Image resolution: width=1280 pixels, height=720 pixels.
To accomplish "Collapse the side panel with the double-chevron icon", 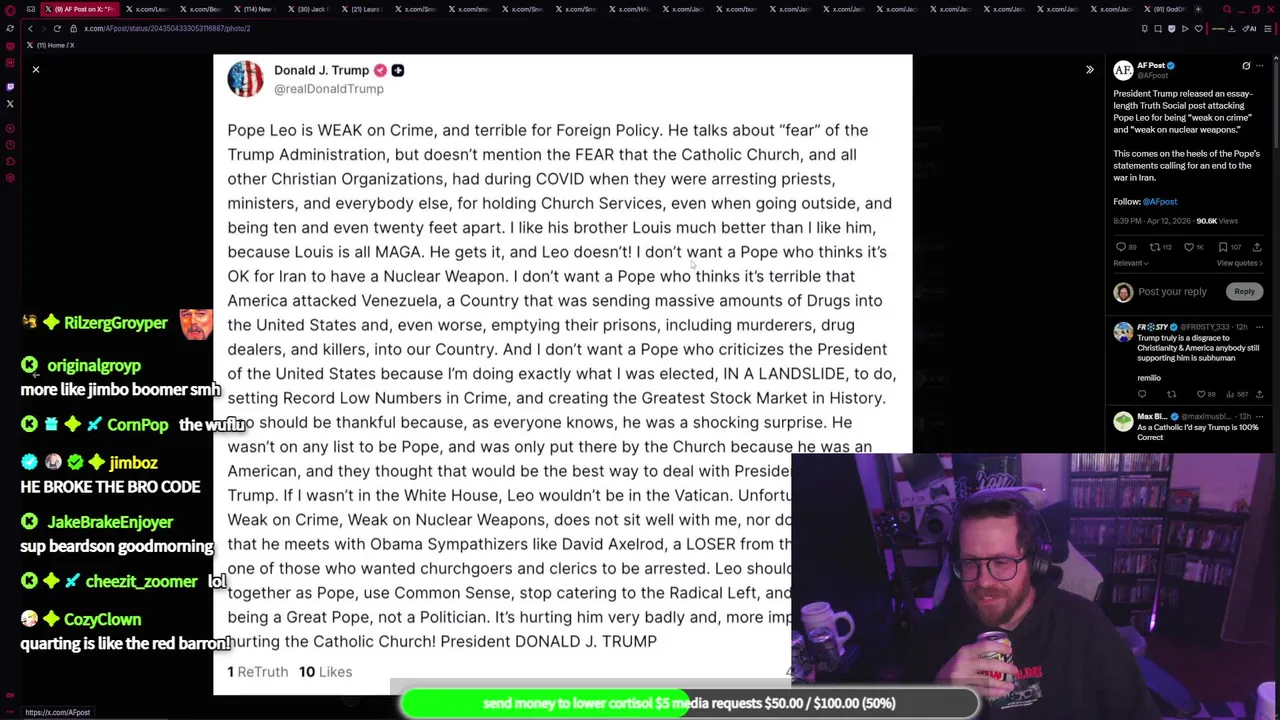I will (1090, 70).
